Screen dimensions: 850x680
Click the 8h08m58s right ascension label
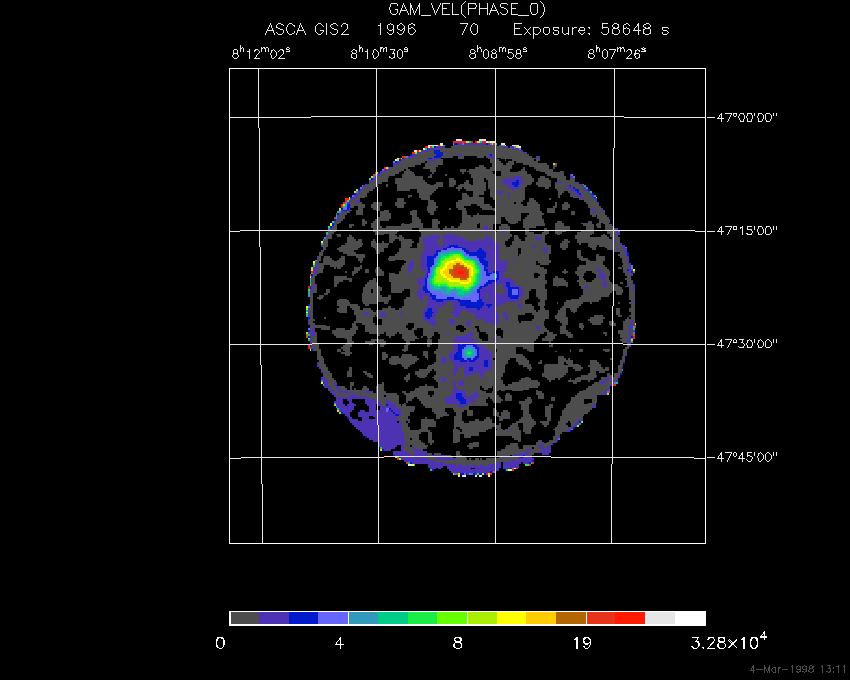coord(498,53)
